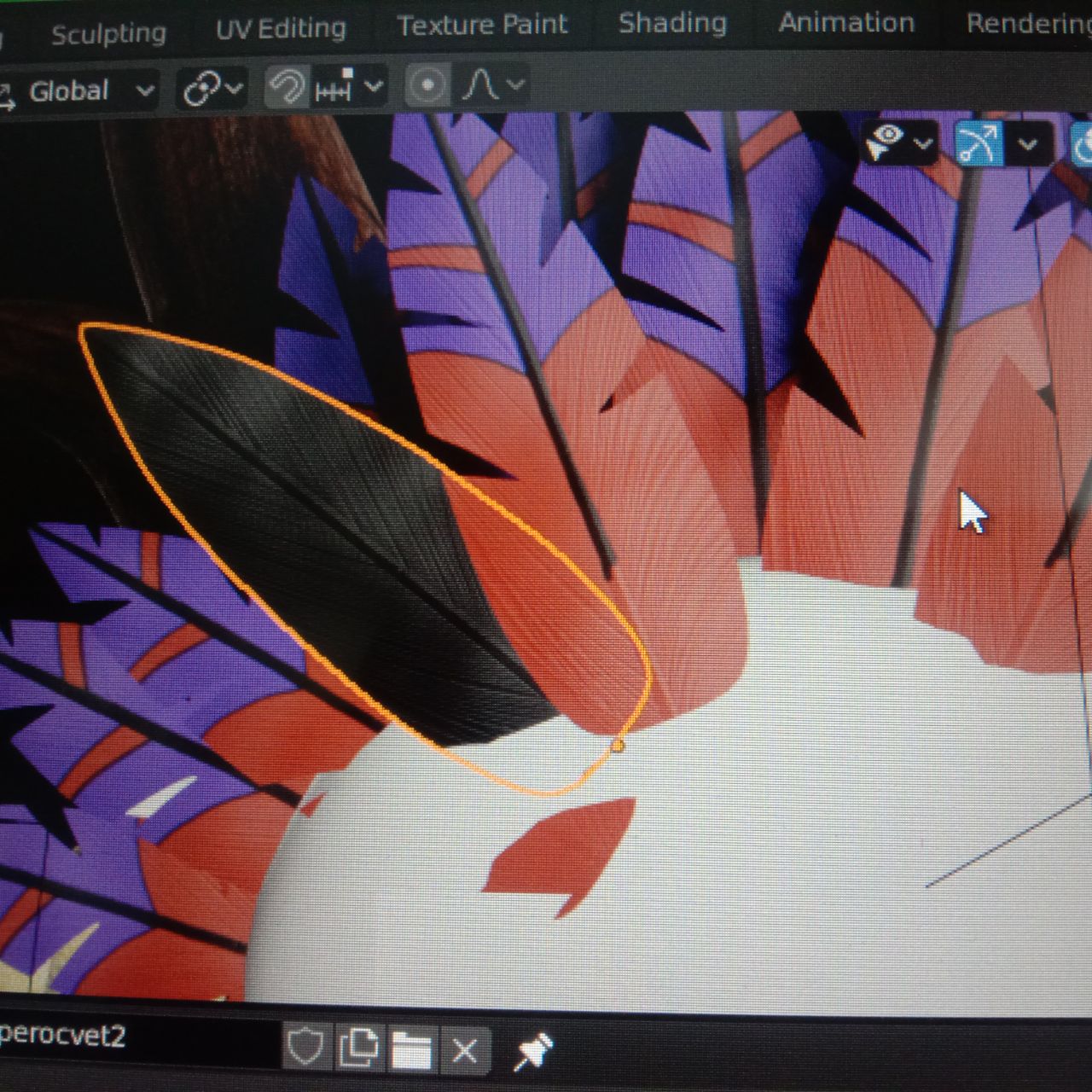Switch to the Texture Paint workspace
The height and width of the screenshot is (1092, 1092).
[x=482, y=25]
